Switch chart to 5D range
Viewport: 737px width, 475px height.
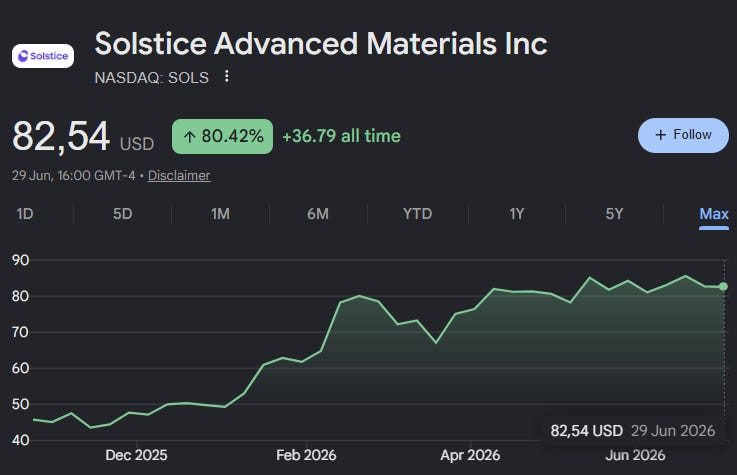point(123,214)
